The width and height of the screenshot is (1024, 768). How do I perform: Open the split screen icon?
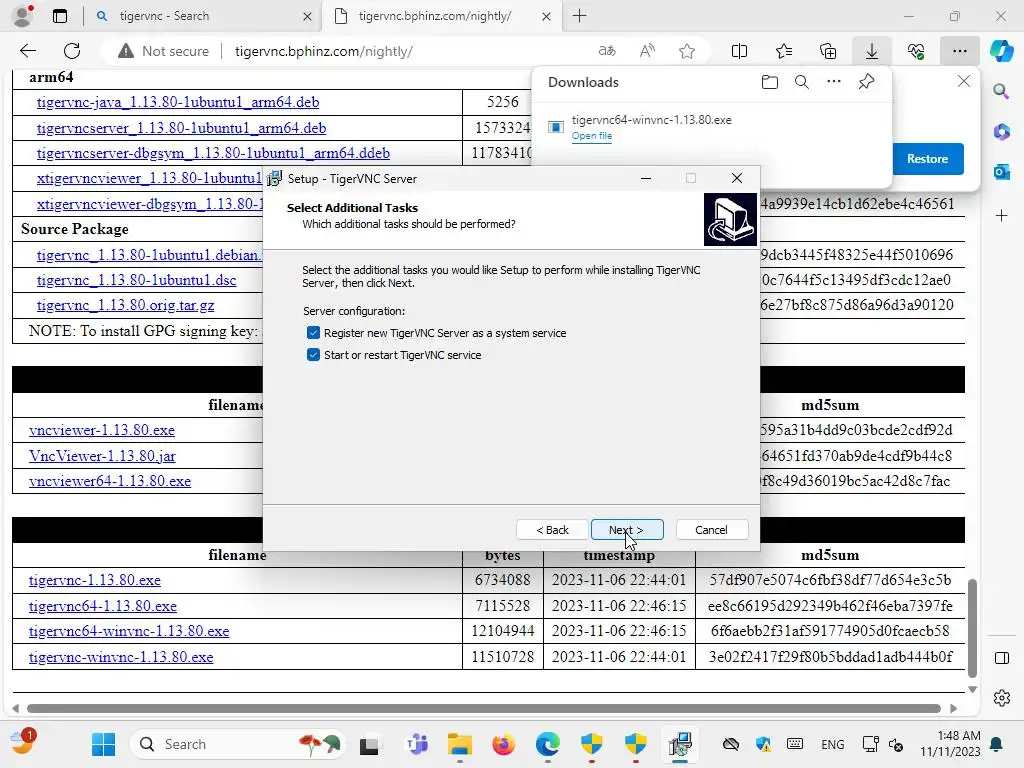pyautogui.click(x=739, y=51)
